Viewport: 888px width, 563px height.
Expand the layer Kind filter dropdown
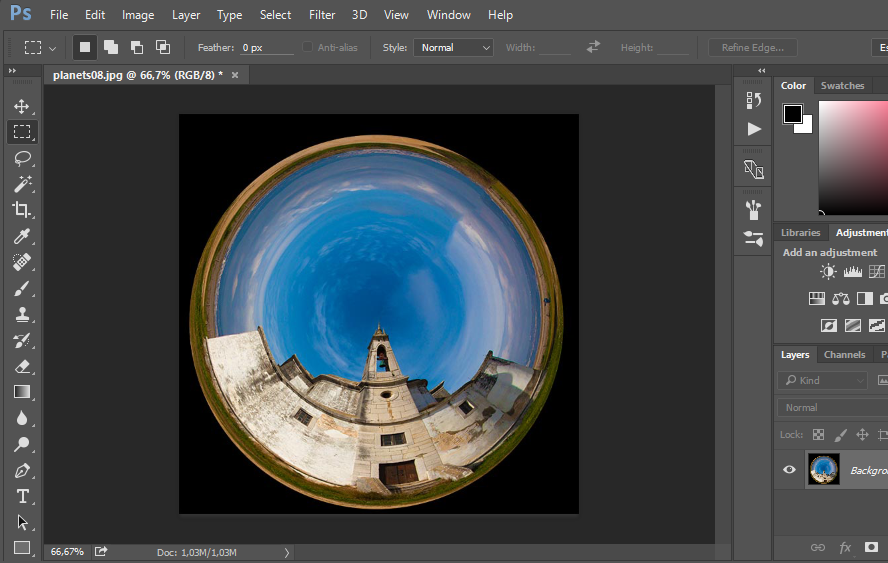coord(822,380)
